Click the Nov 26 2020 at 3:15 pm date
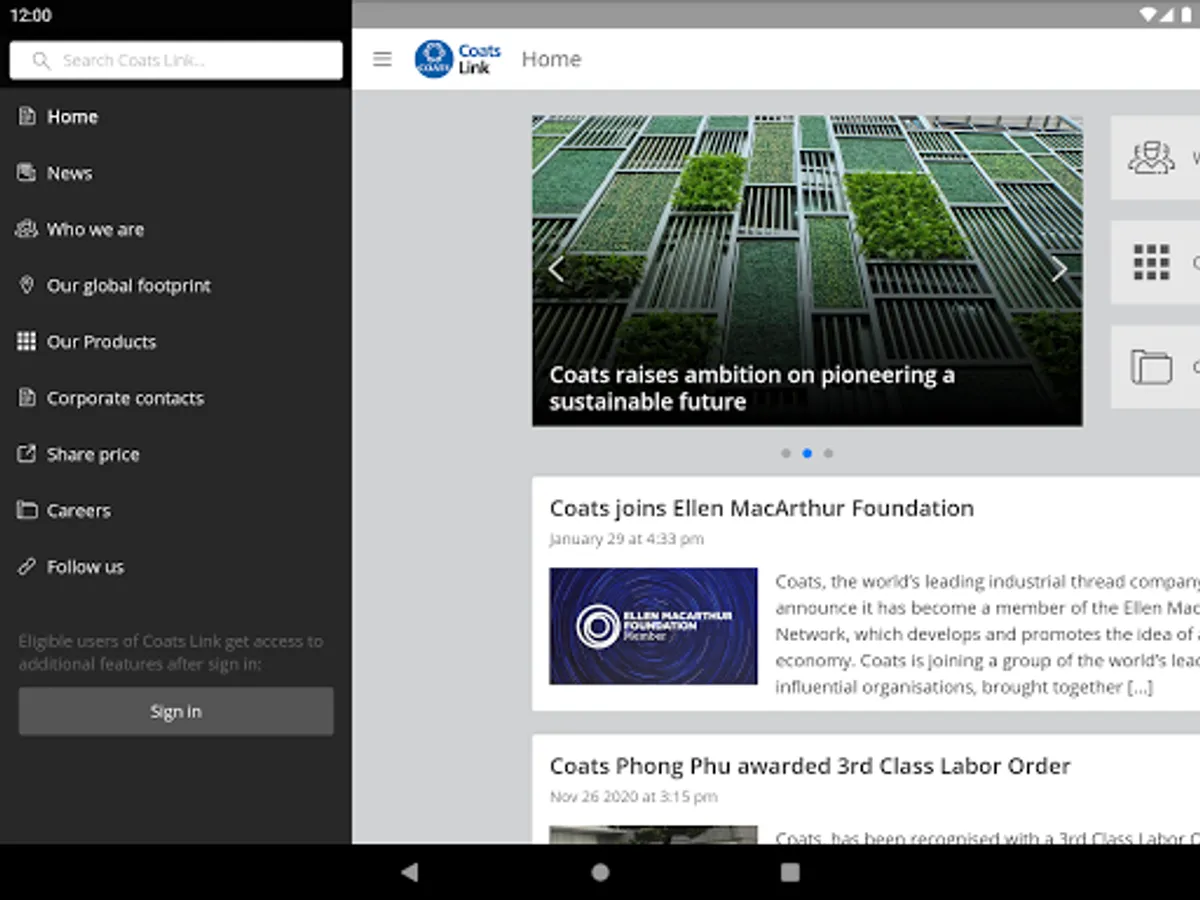 tap(633, 797)
